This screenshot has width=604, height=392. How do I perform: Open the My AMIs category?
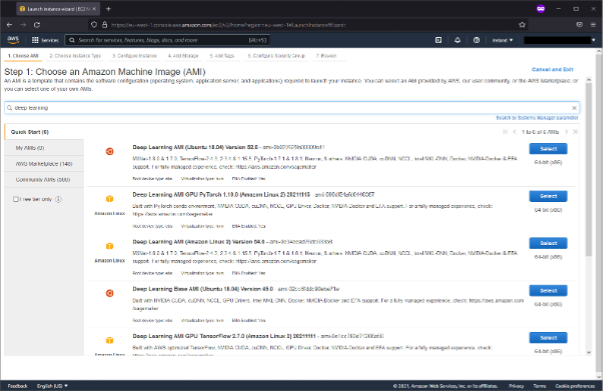(44, 148)
